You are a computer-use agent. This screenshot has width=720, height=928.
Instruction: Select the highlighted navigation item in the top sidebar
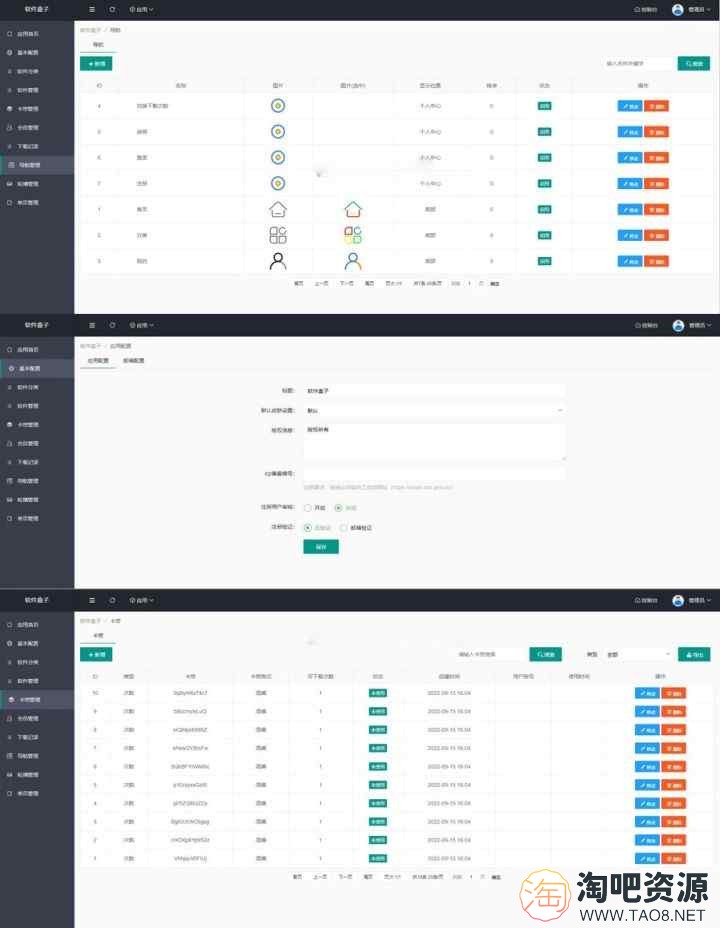click(x=37, y=165)
